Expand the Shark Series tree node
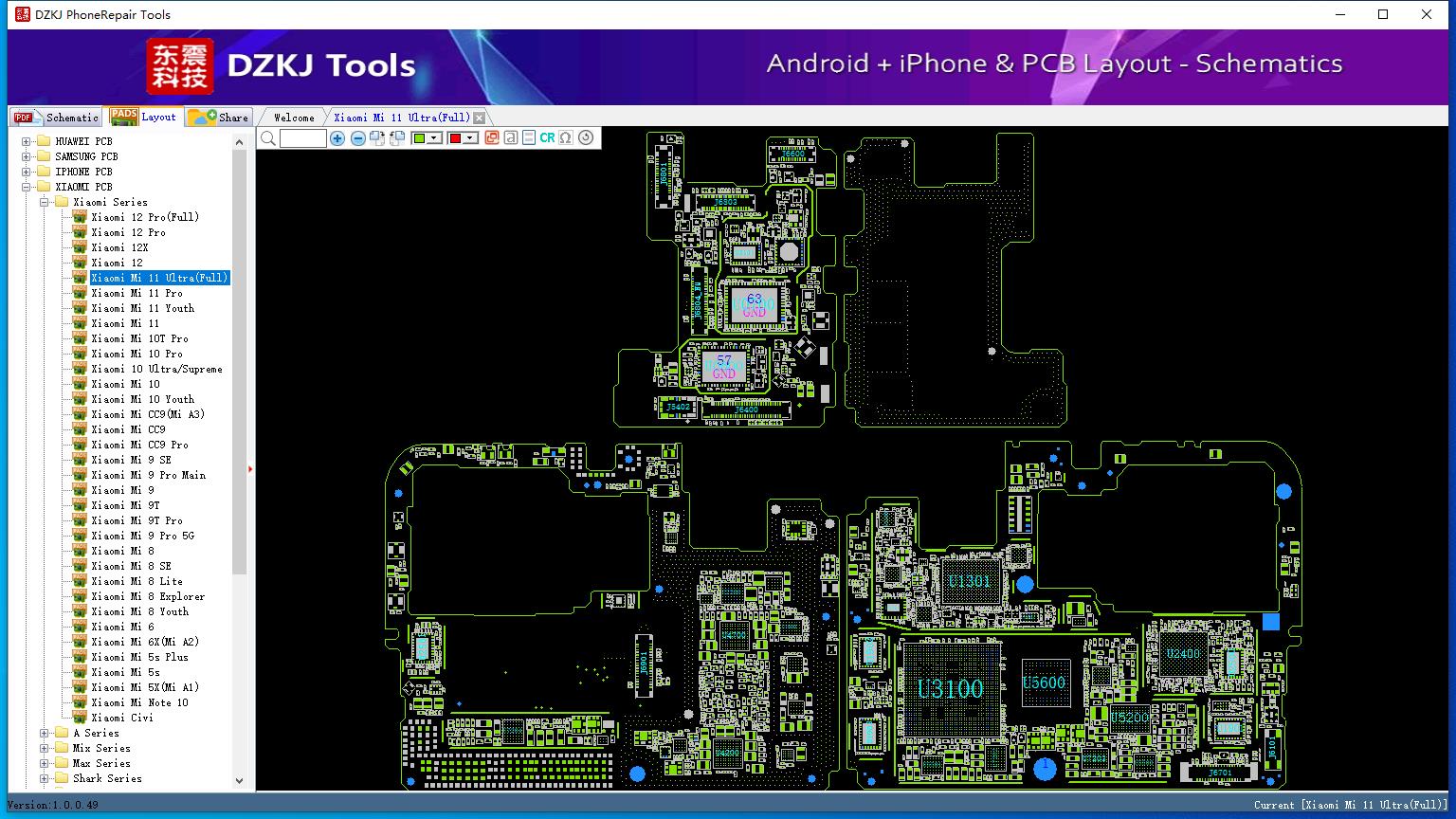 click(x=45, y=778)
